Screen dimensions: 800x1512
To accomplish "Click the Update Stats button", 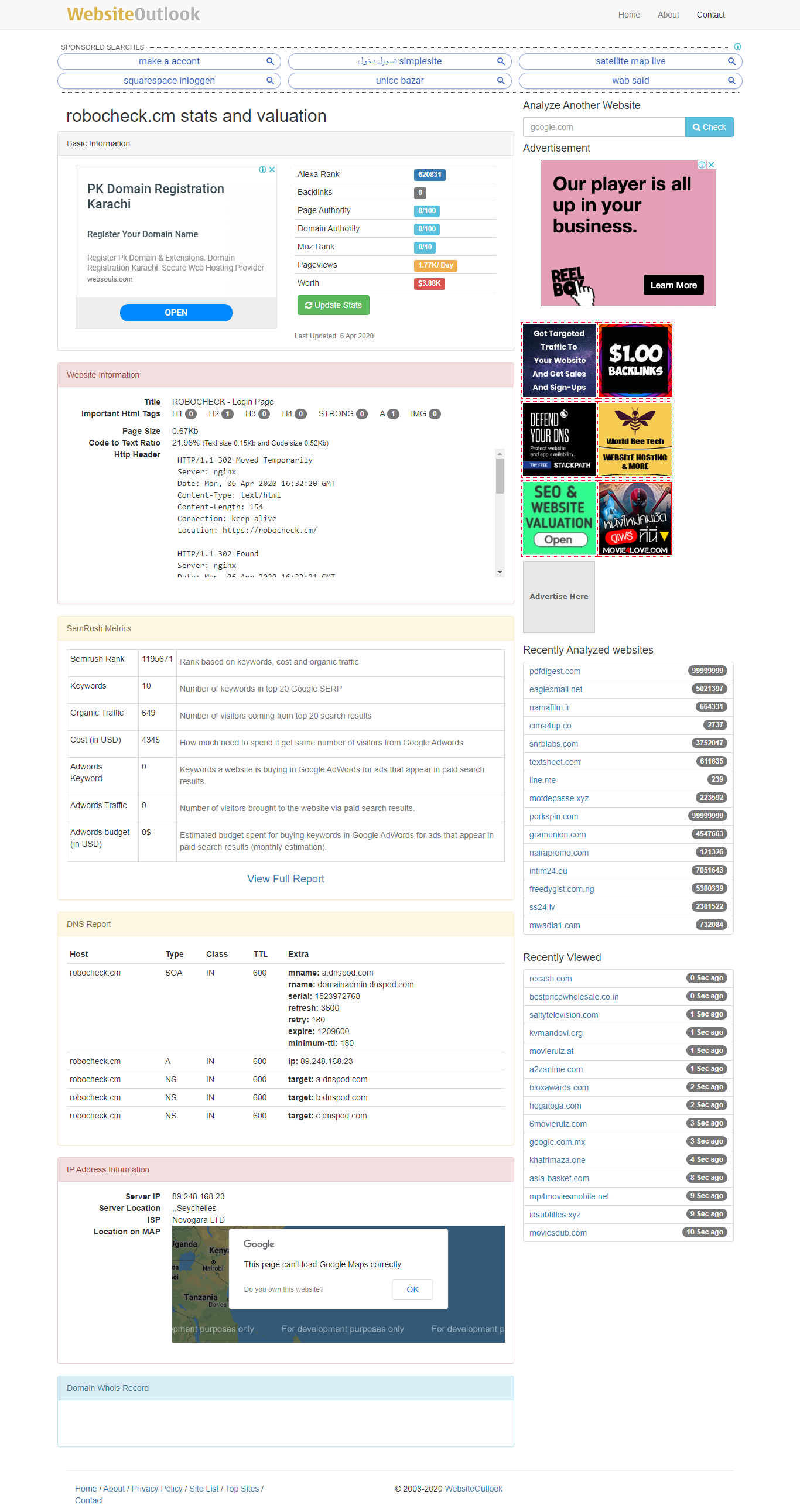I will click(x=333, y=305).
